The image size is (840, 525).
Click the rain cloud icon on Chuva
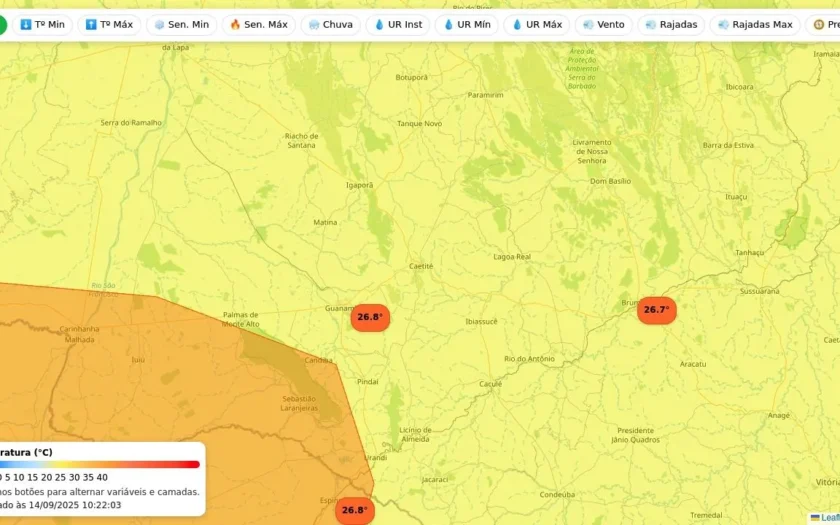coord(314,25)
